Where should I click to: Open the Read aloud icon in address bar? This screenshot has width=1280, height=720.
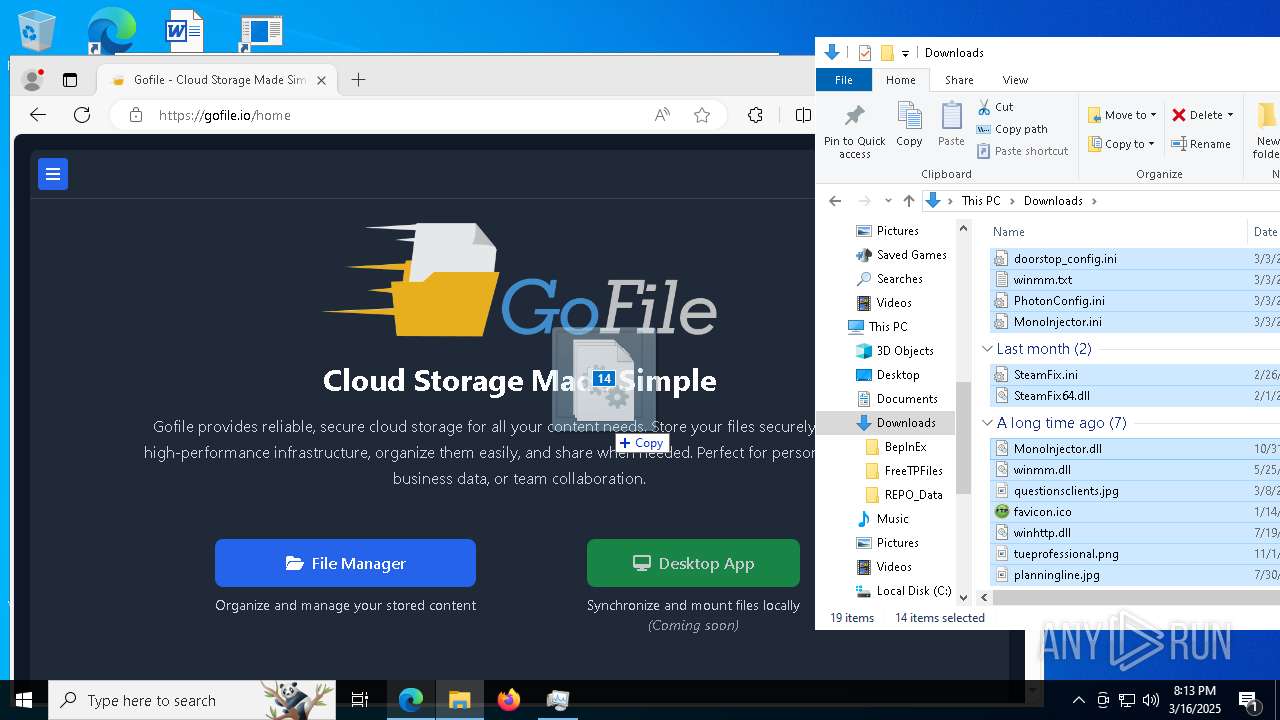(x=662, y=115)
